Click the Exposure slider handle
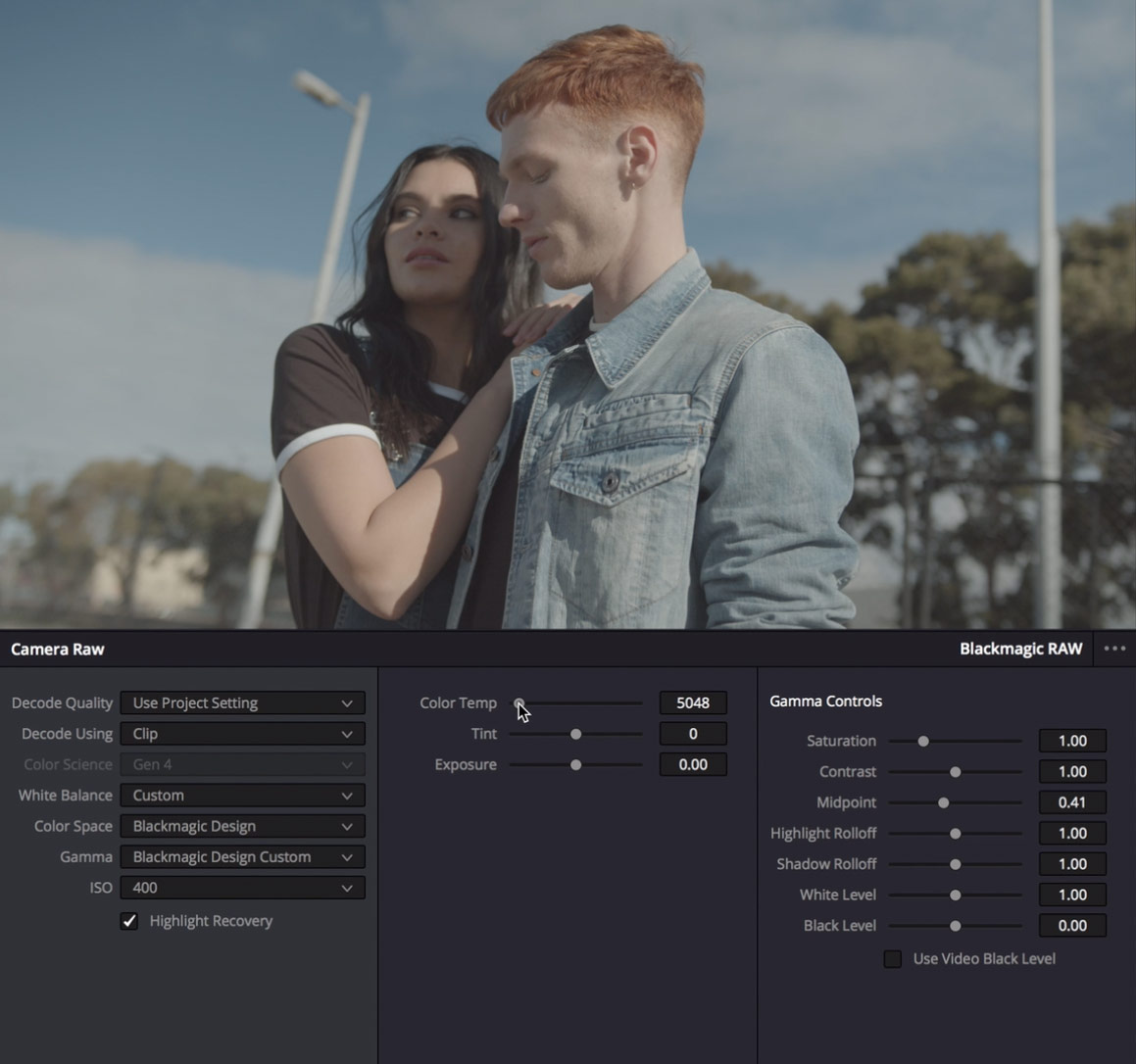 click(576, 764)
